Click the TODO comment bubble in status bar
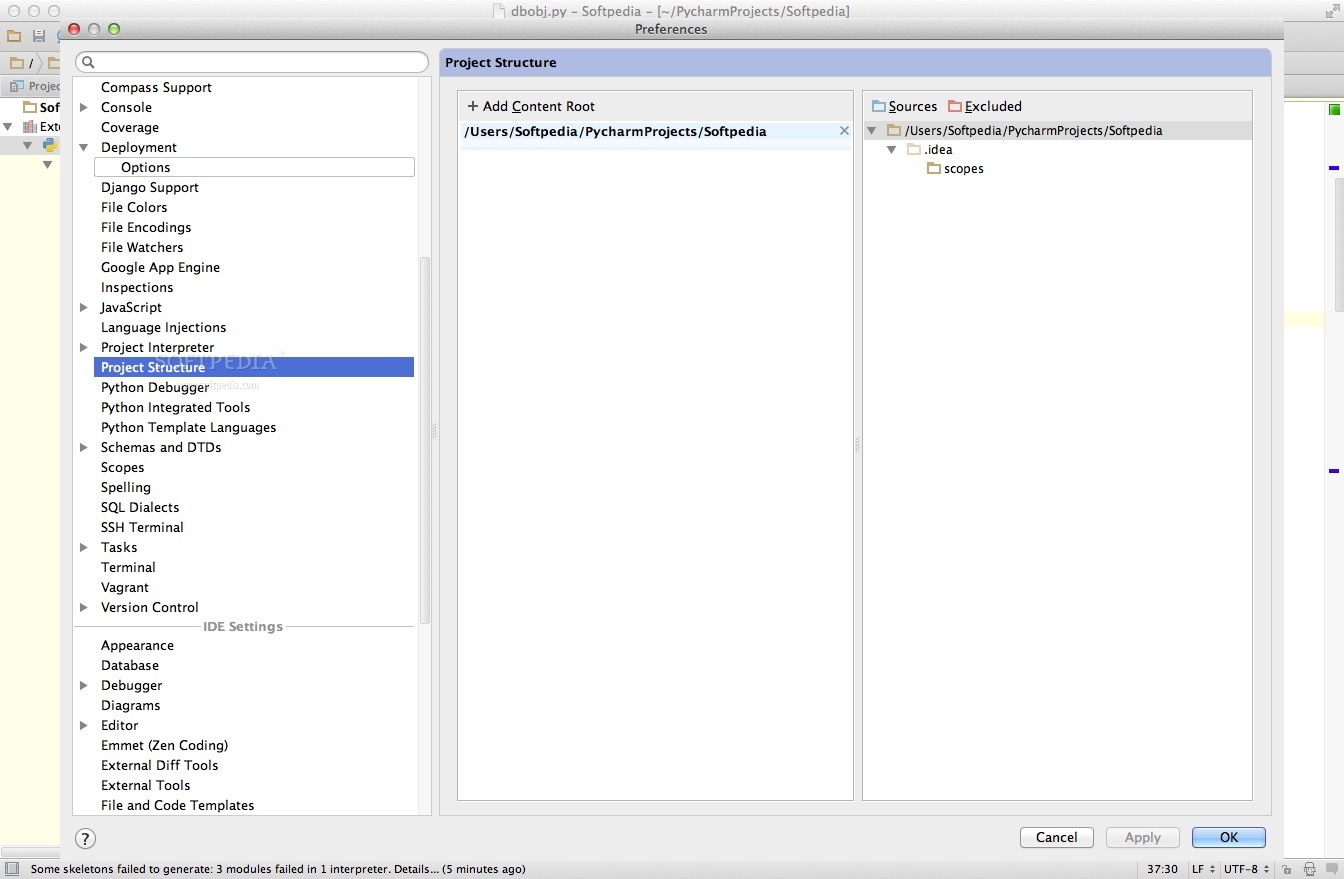The image size is (1344, 879). (x=1332, y=868)
